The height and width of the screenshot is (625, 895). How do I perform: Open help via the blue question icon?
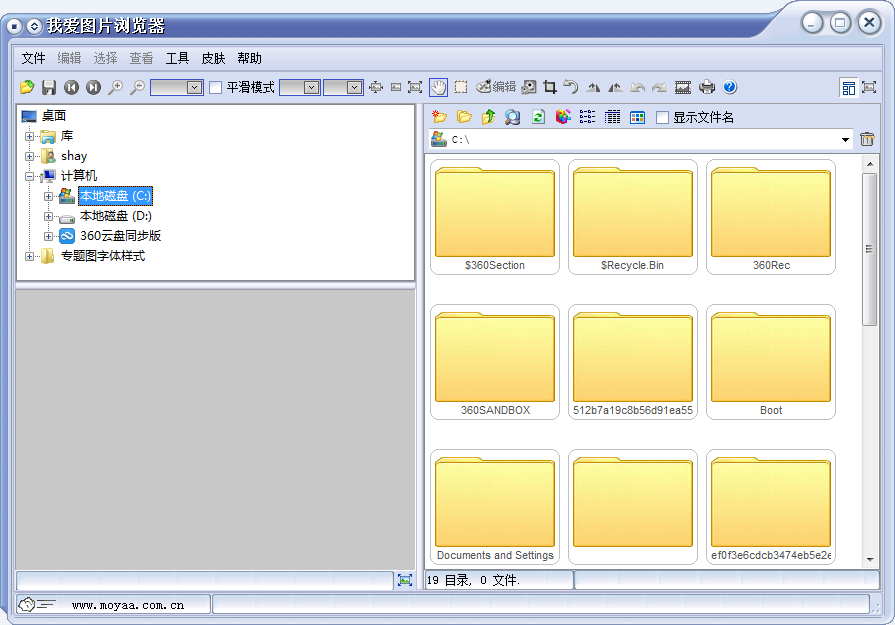pos(730,88)
